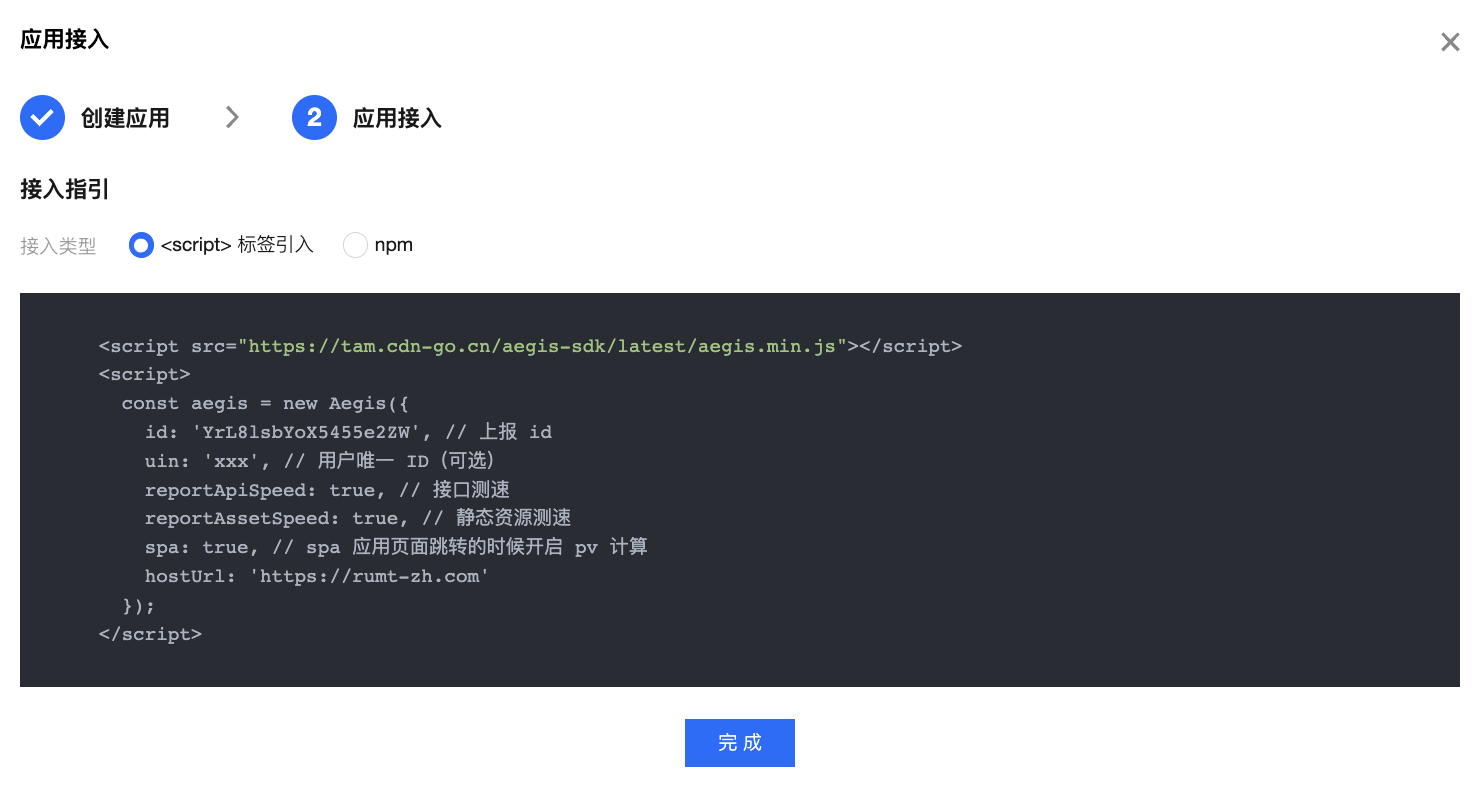Click the completed 创建应用 checkmark step icon
The width and height of the screenshot is (1480, 790).
(x=42, y=118)
